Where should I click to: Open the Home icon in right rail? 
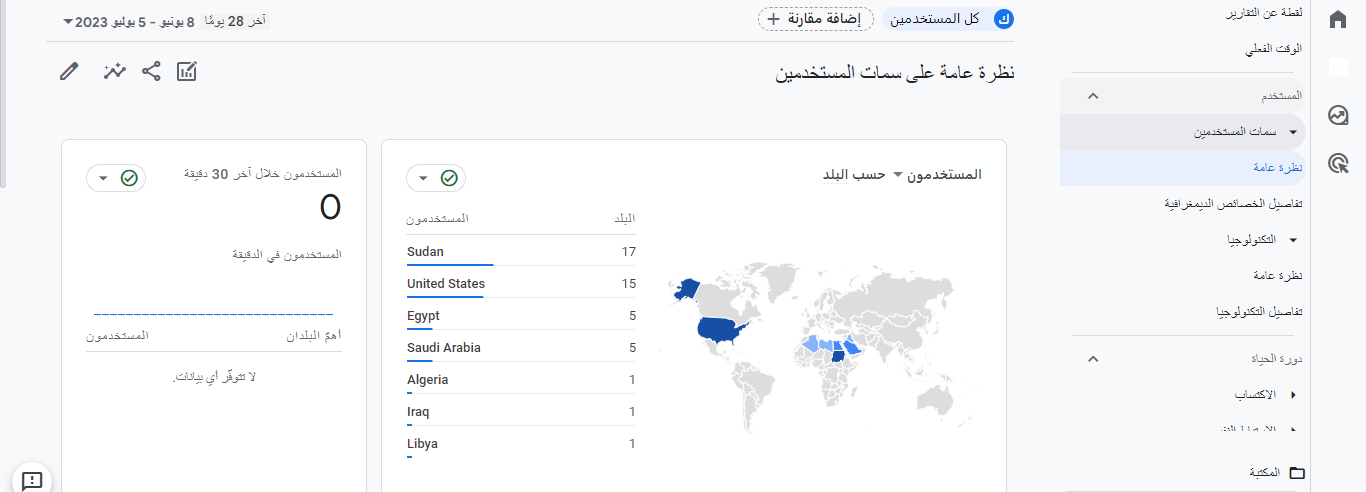[1338, 20]
